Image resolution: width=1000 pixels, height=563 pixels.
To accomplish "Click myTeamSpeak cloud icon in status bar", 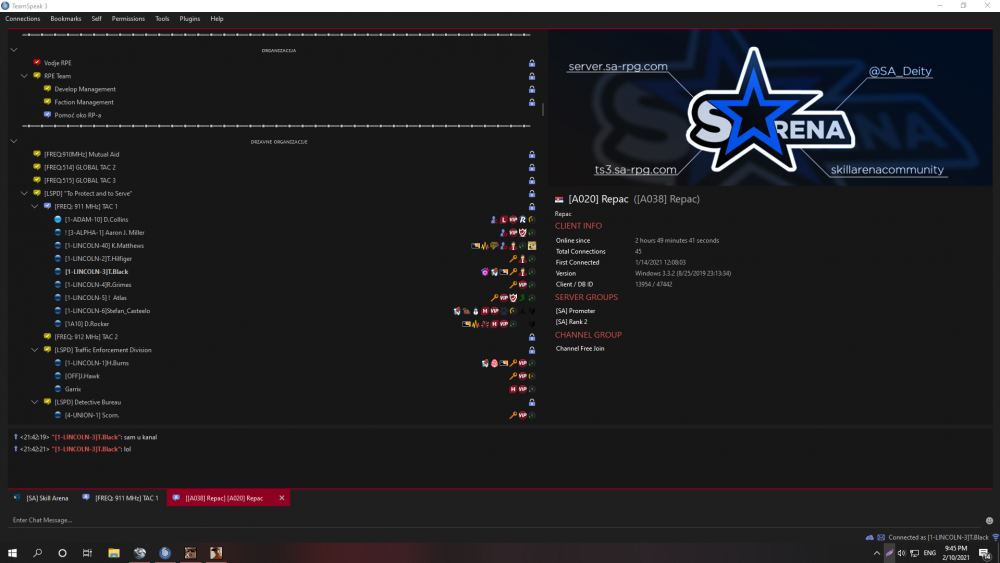I will (x=869, y=537).
